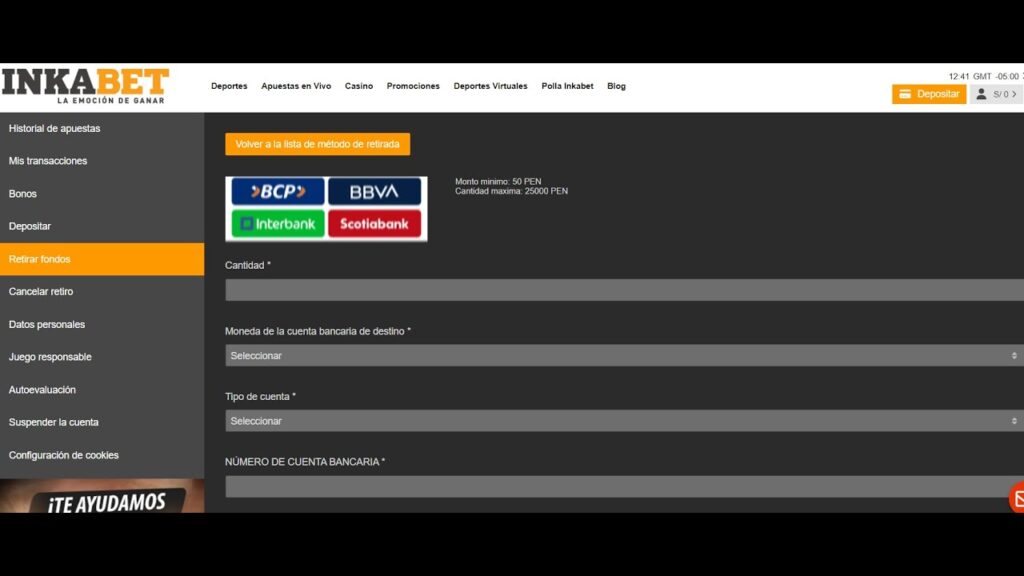Open Juego responsable
Screen dimensions: 1024x576
[102, 357]
